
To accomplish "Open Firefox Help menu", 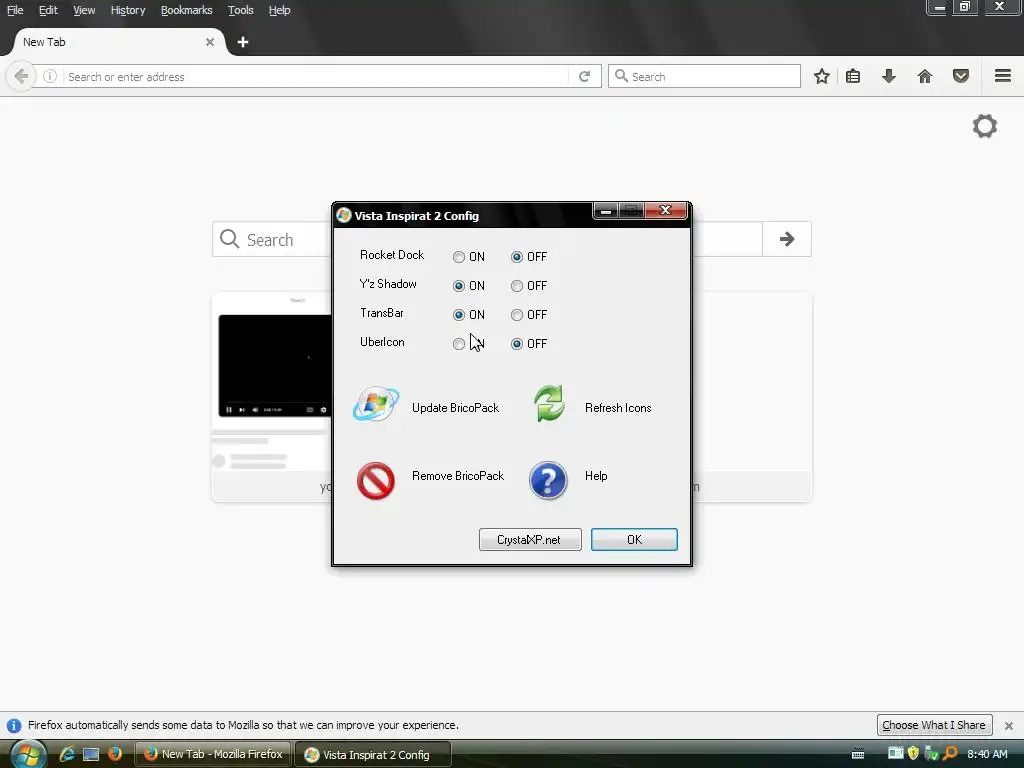I will coord(280,10).
